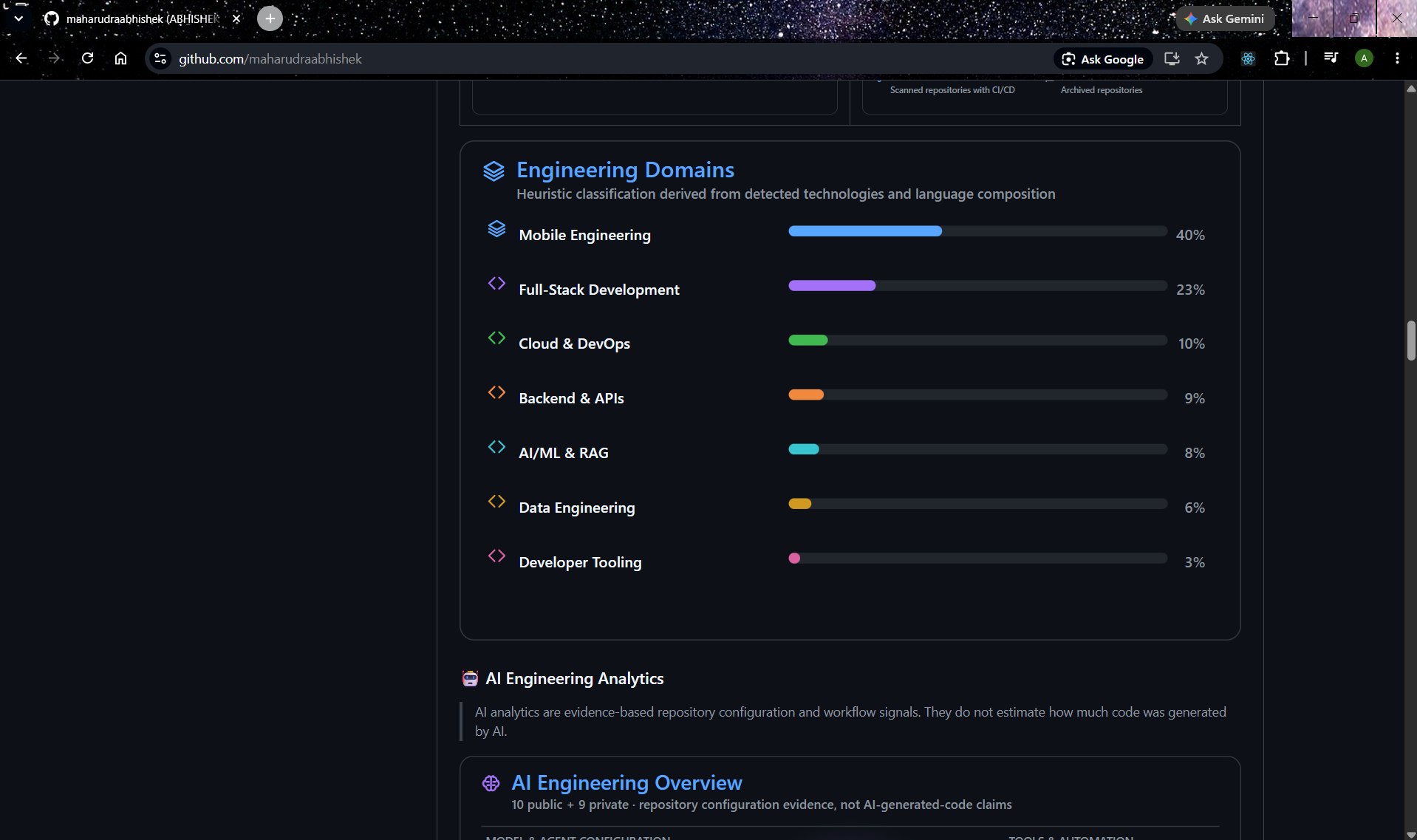Click the scrollbar down arrow
This screenshot has height=840, width=1417.
1410,835
